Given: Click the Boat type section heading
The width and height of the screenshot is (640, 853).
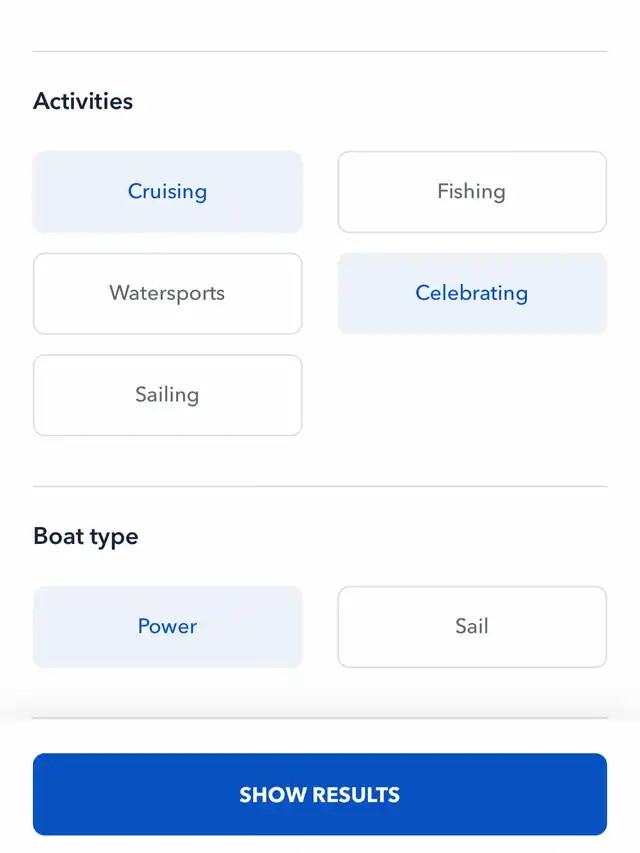Looking at the screenshot, I should [85, 537].
